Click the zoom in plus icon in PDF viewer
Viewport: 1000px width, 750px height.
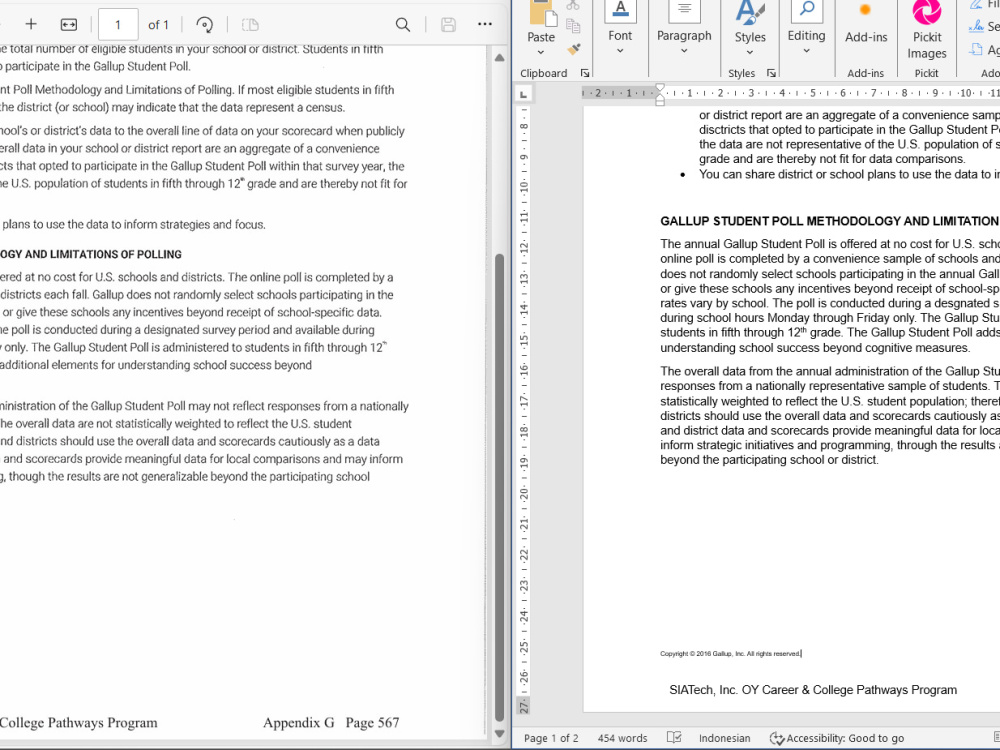pyautogui.click(x=31, y=24)
